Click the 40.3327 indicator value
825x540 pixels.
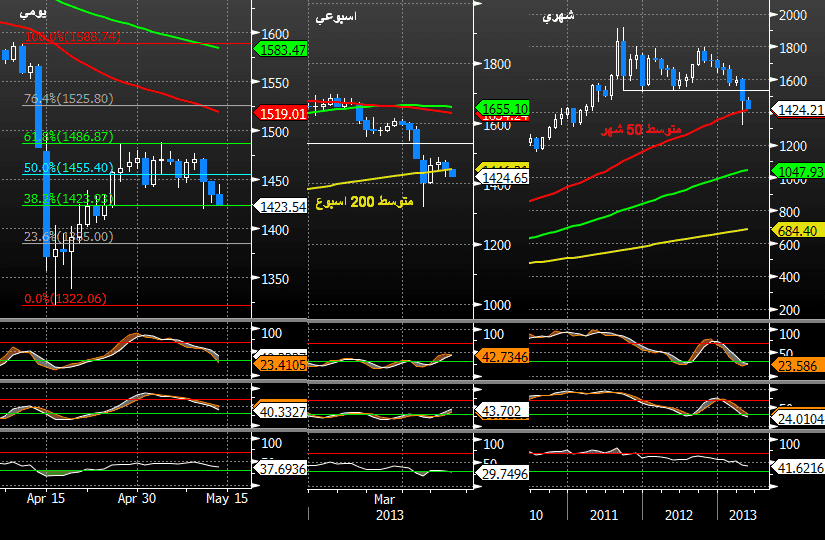[x=280, y=412]
